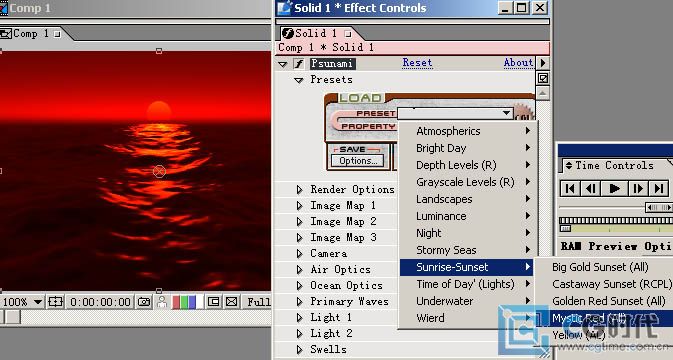Open the About link for Psunami

tap(518, 63)
